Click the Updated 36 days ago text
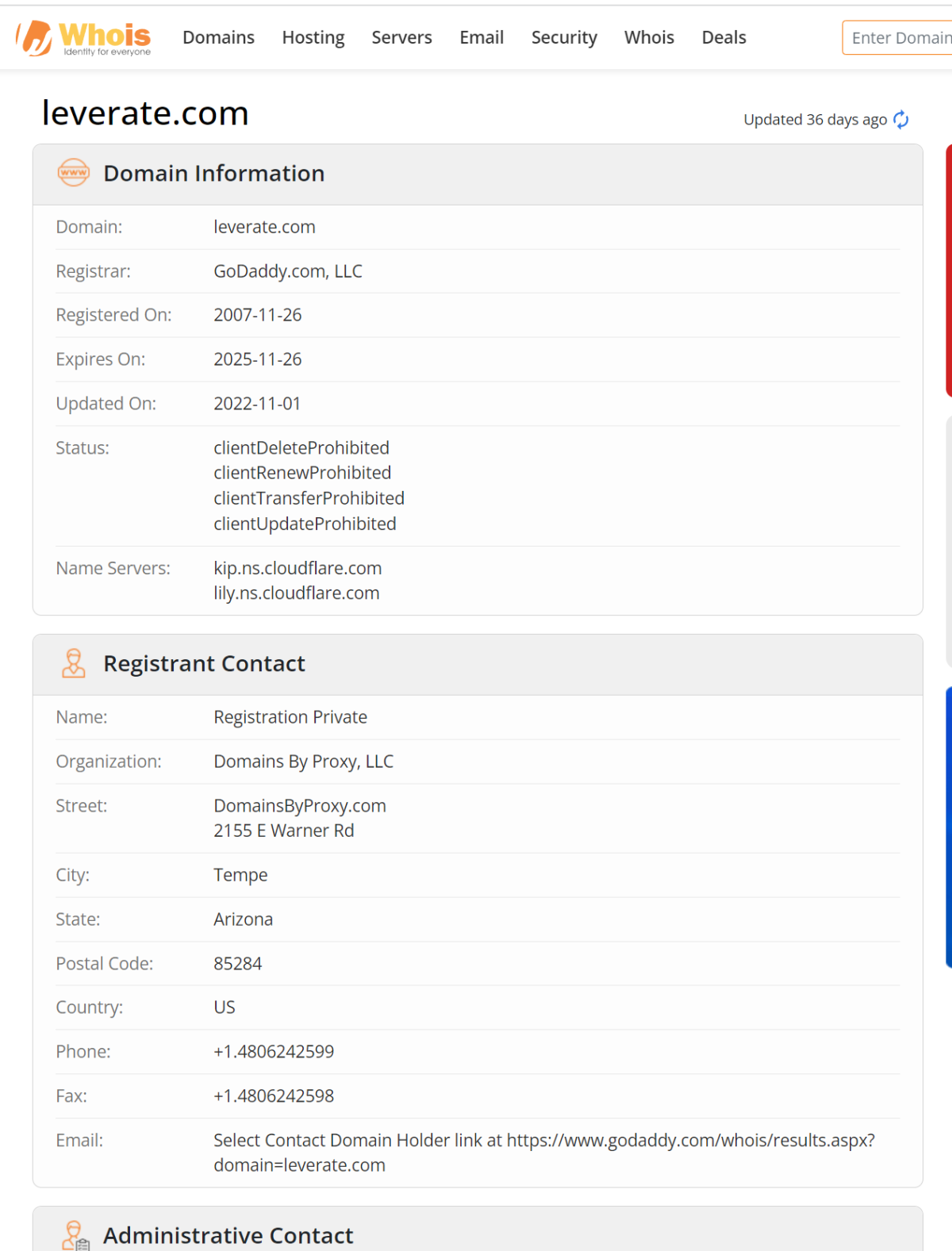Viewport: 952px width, 1251px height. click(x=814, y=120)
